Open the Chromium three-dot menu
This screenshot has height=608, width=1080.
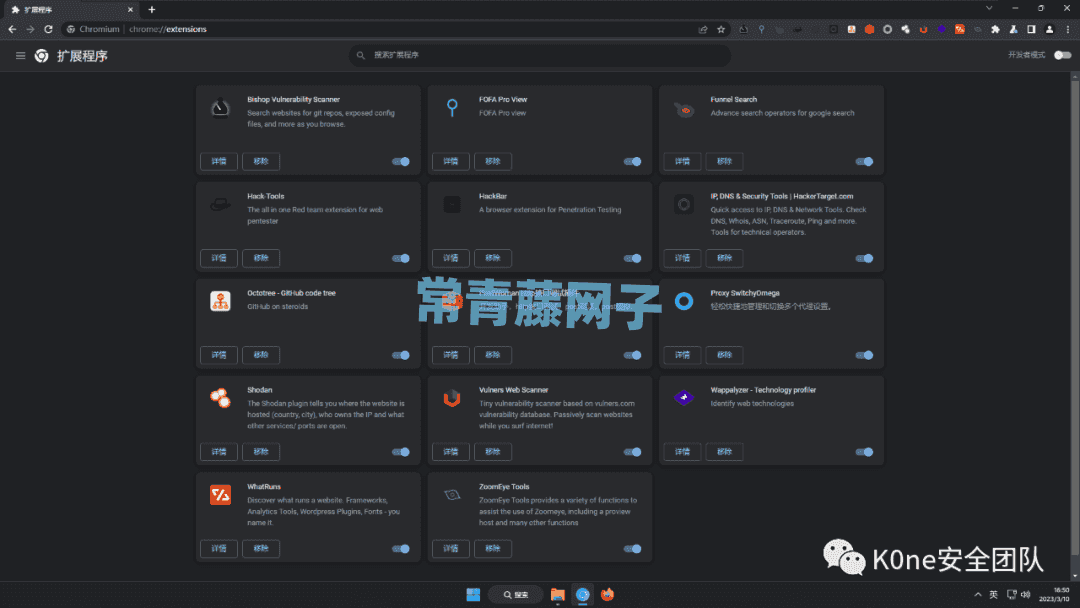click(1067, 29)
